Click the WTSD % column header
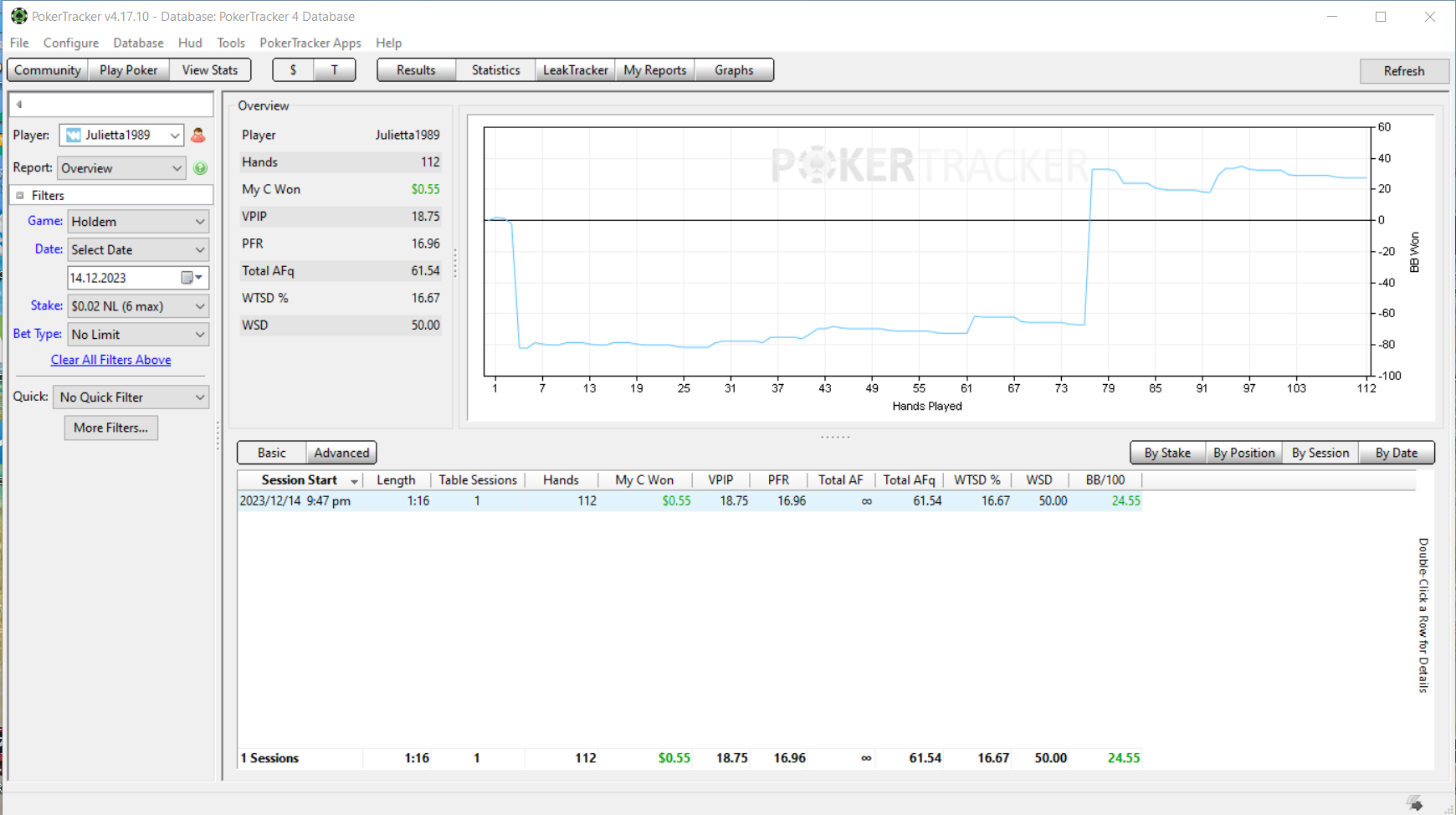Screen dimensions: 1456x815 tap(977, 480)
